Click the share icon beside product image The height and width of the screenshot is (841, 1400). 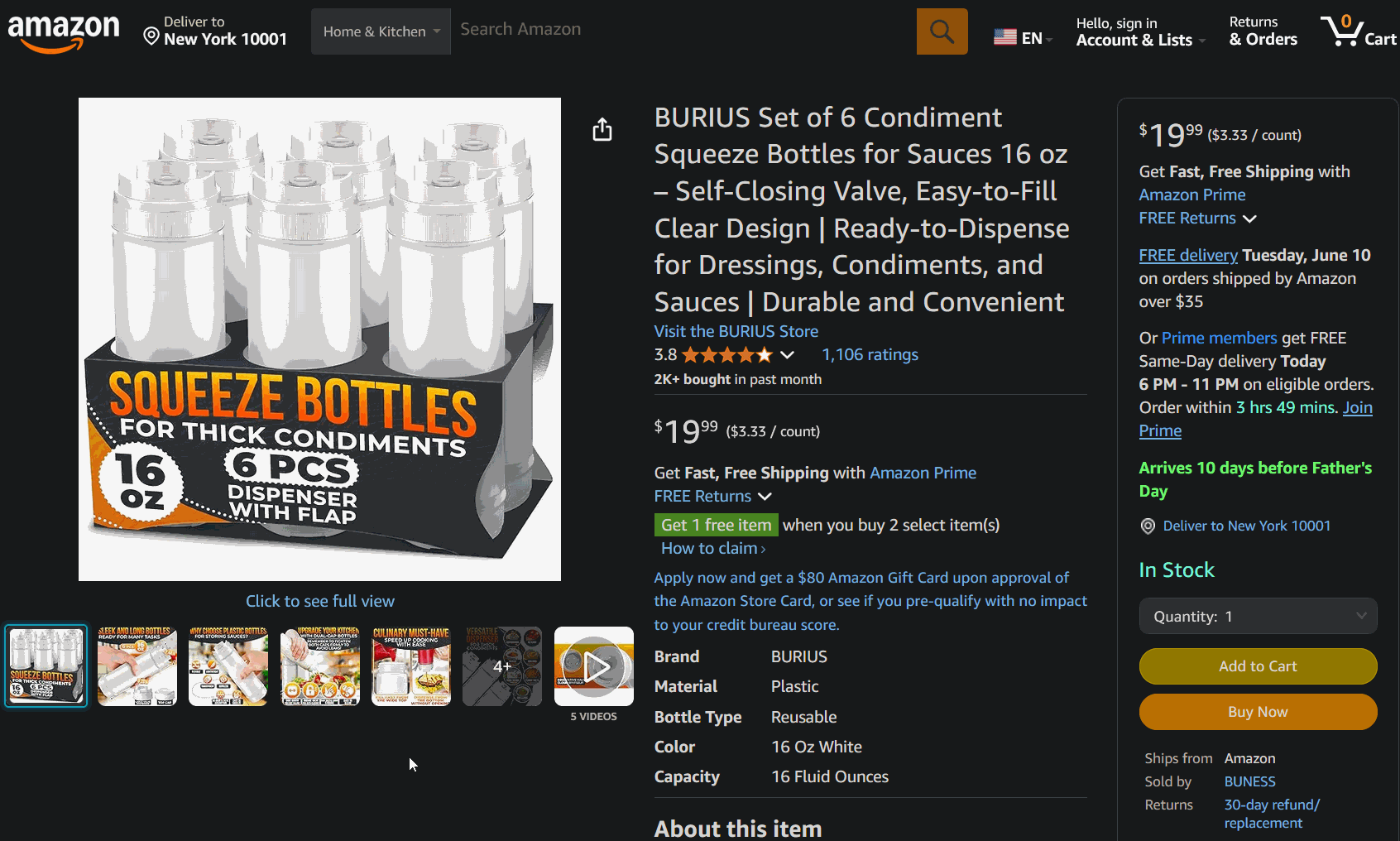[602, 129]
